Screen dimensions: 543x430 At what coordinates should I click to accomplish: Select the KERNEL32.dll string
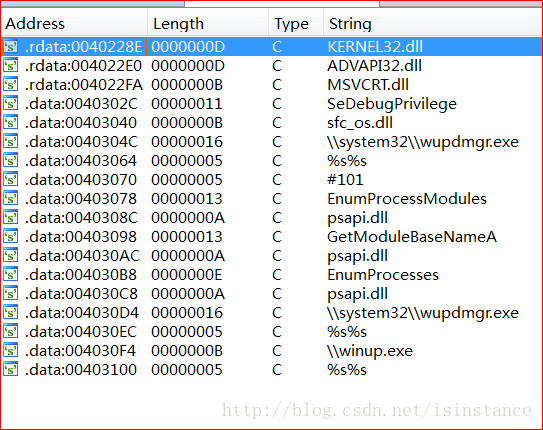click(x=375, y=47)
